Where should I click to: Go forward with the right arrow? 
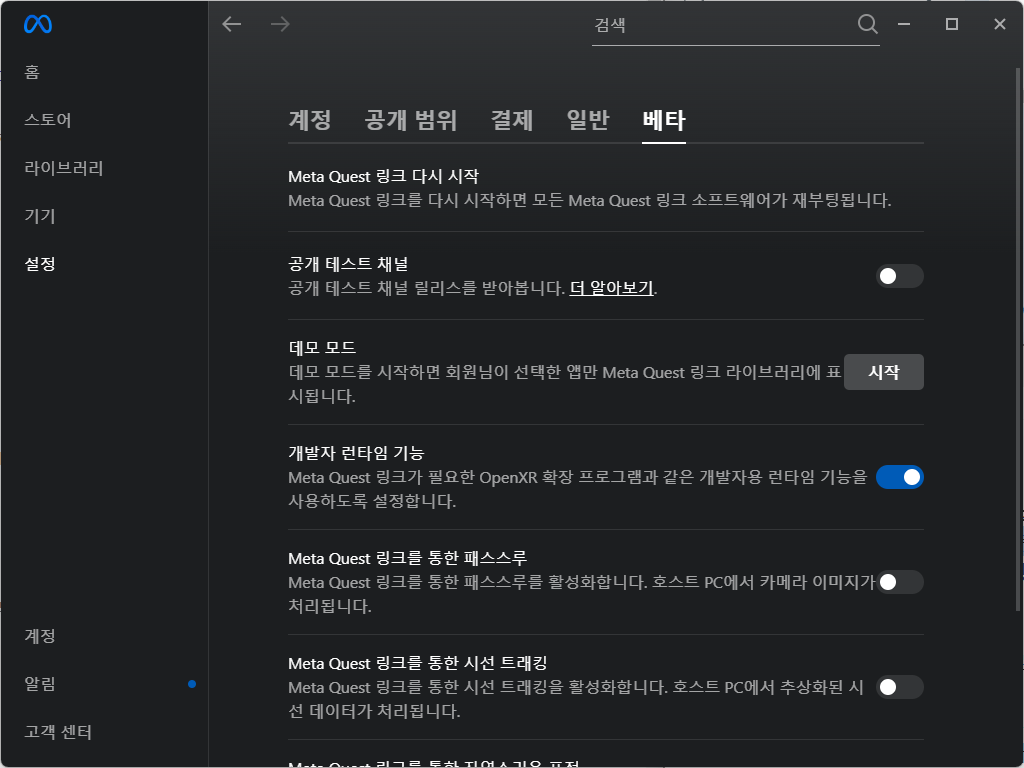[280, 24]
